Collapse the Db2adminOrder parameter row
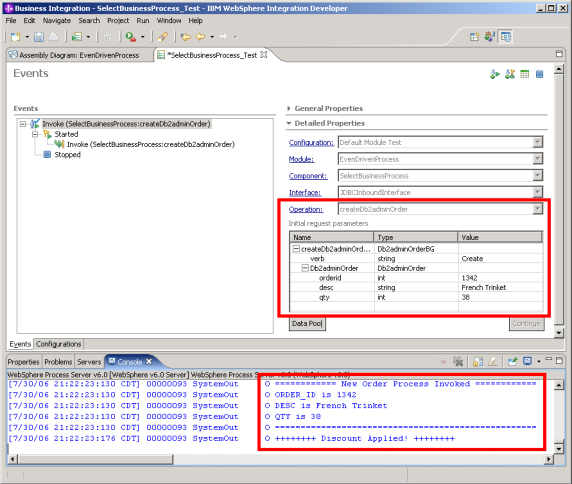The image size is (572, 484). coord(305,268)
